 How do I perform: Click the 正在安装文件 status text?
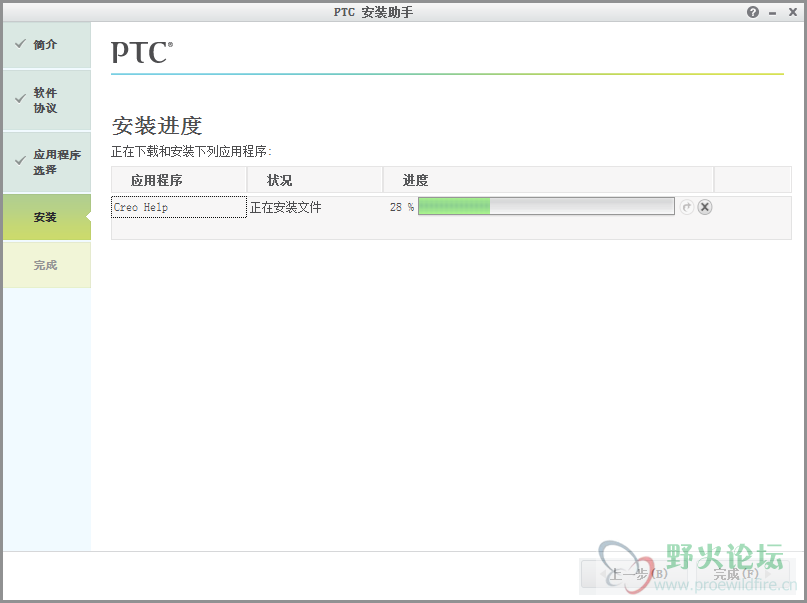pos(286,207)
